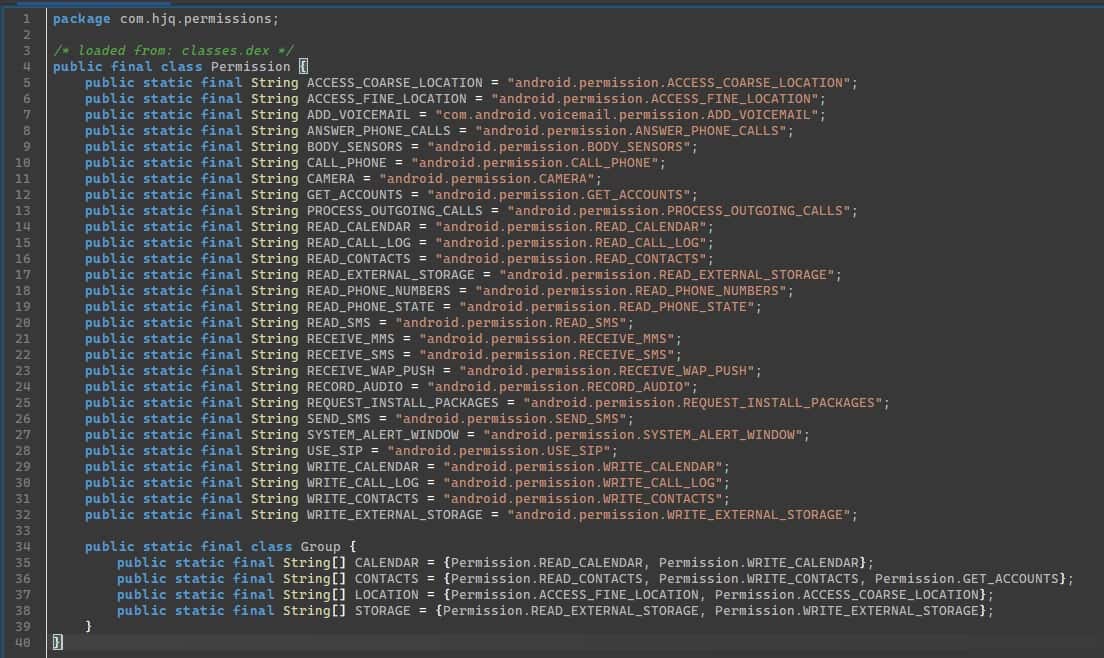Click the CONTACTS array name on line 36
1104x658 pixels.
pyautogui.click(x=387, y=579)
